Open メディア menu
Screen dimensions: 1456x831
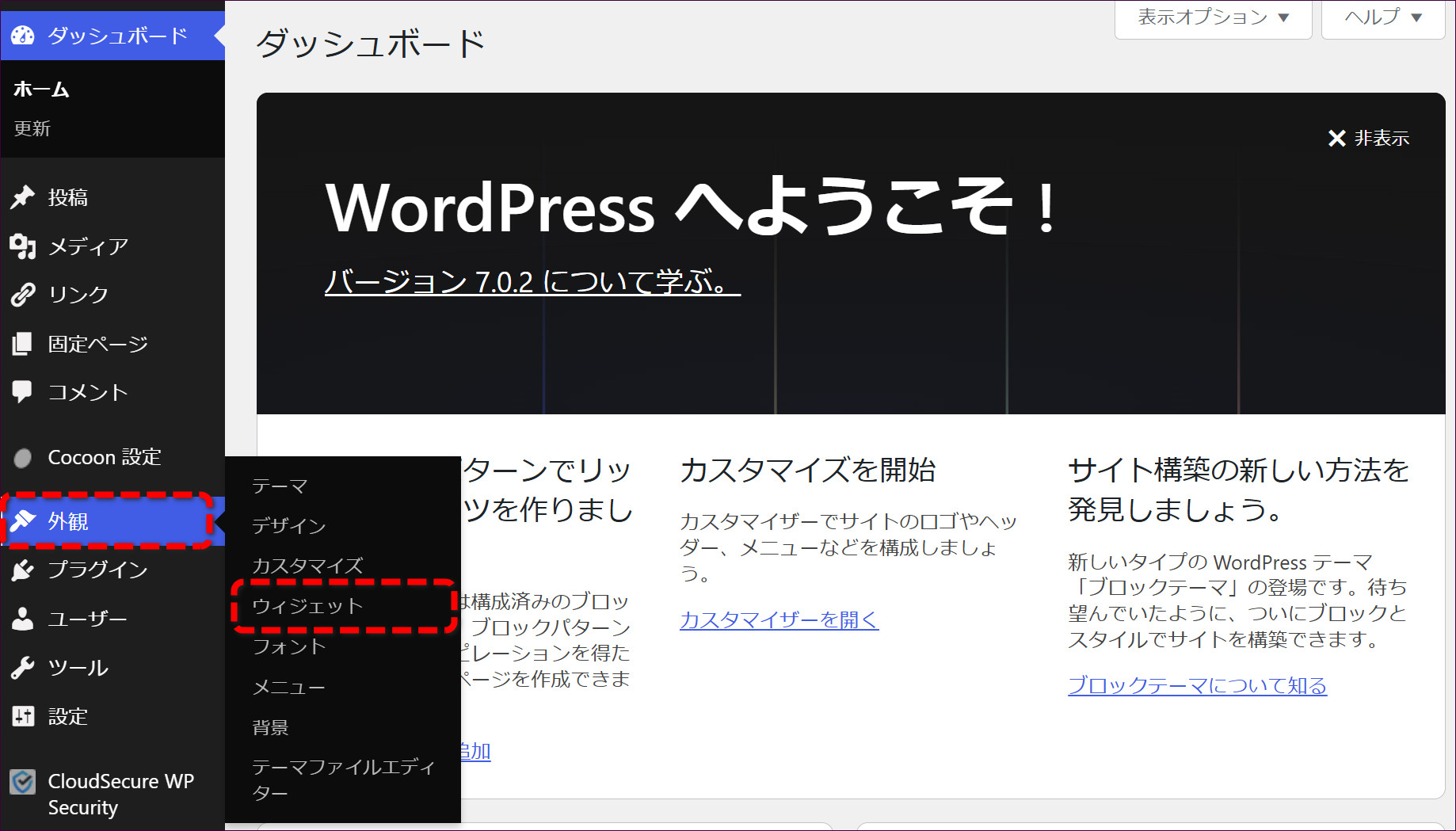(x=112, y=246)
